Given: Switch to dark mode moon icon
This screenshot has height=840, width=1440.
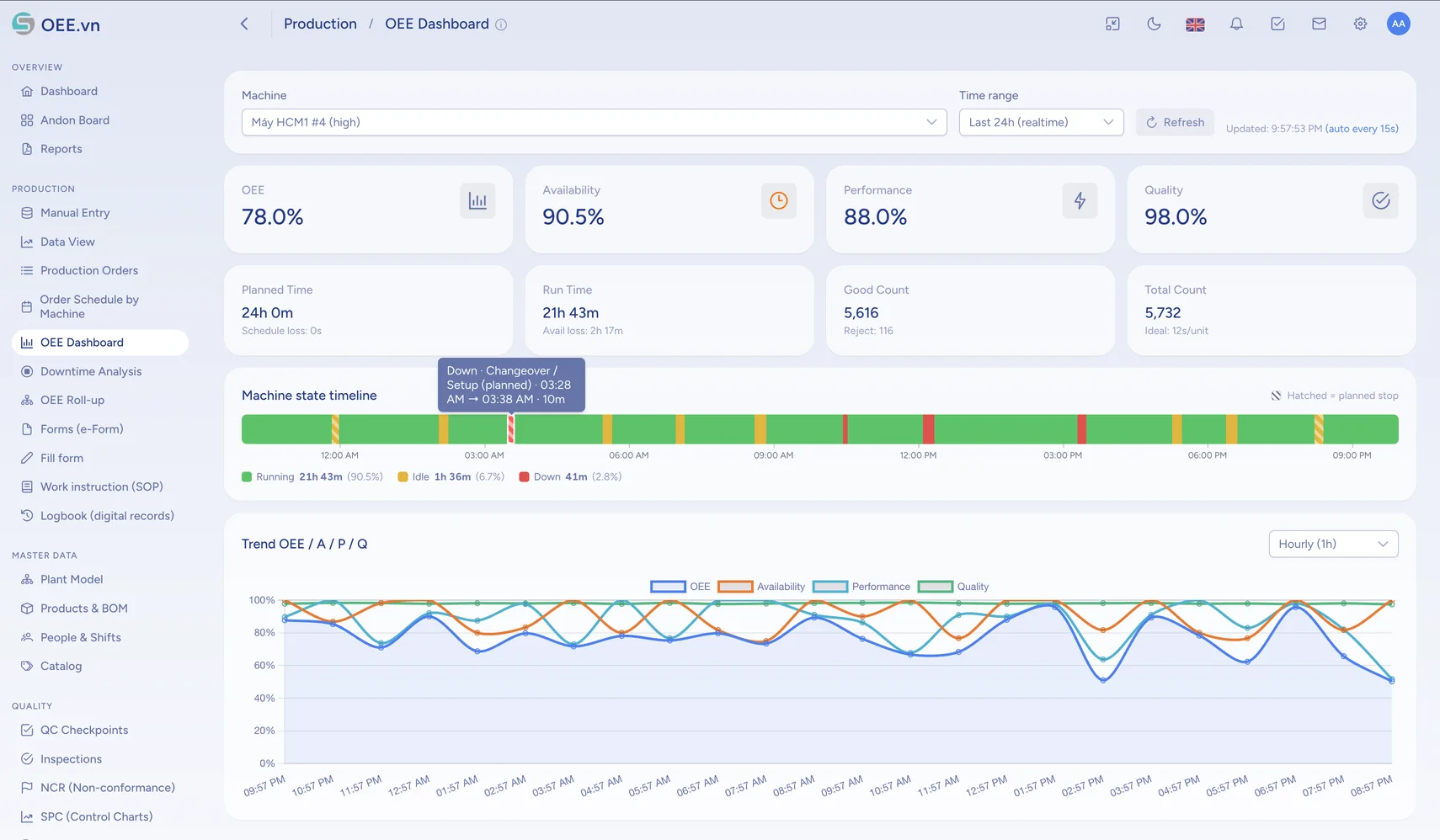Looking at the screenshot, I should [x=1154, y=24].
